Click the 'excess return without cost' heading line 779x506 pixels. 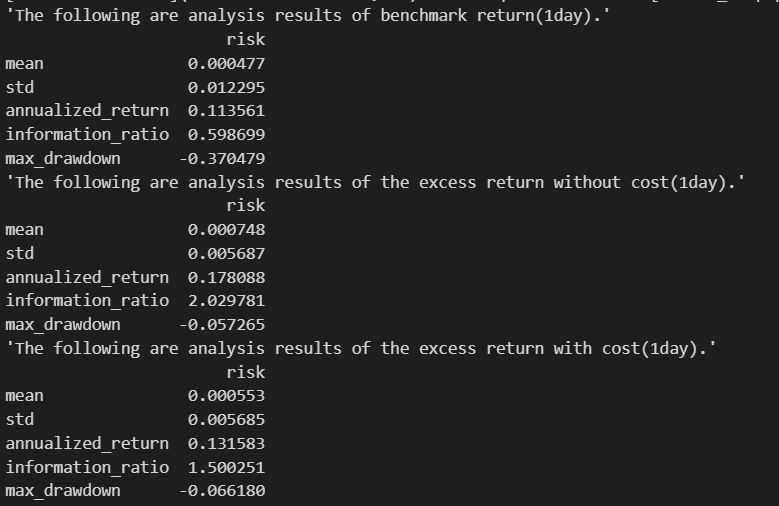coord(375,182)
